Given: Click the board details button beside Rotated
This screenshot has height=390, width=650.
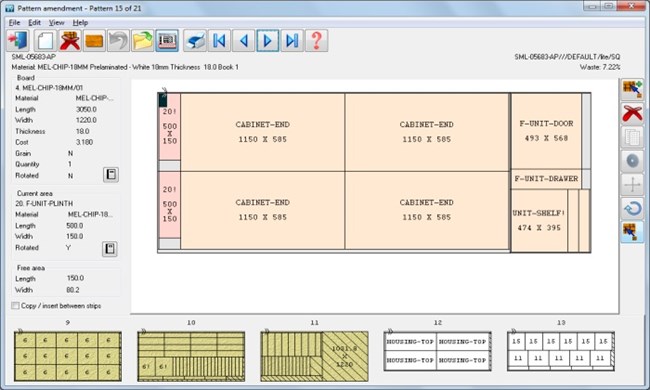Looking at the screenshot, I should point(111,174).
